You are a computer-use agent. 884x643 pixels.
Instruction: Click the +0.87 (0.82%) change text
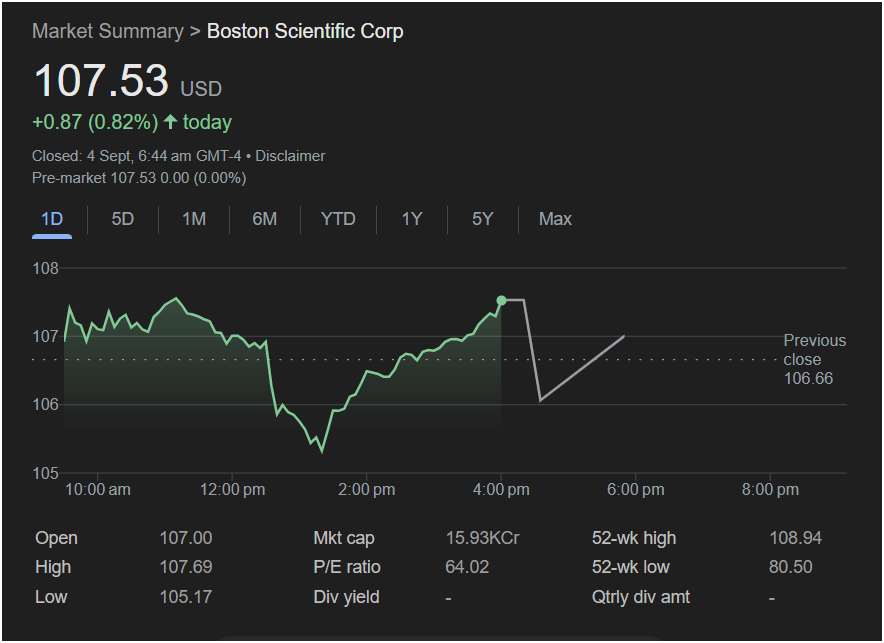(x=95, y=122)
